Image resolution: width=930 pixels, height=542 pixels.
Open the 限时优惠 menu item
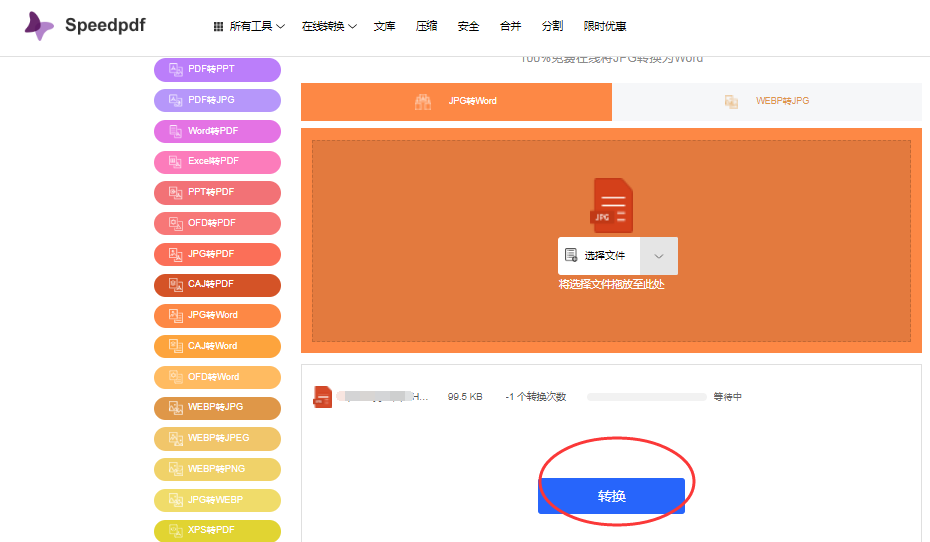[x=605, y=27]
